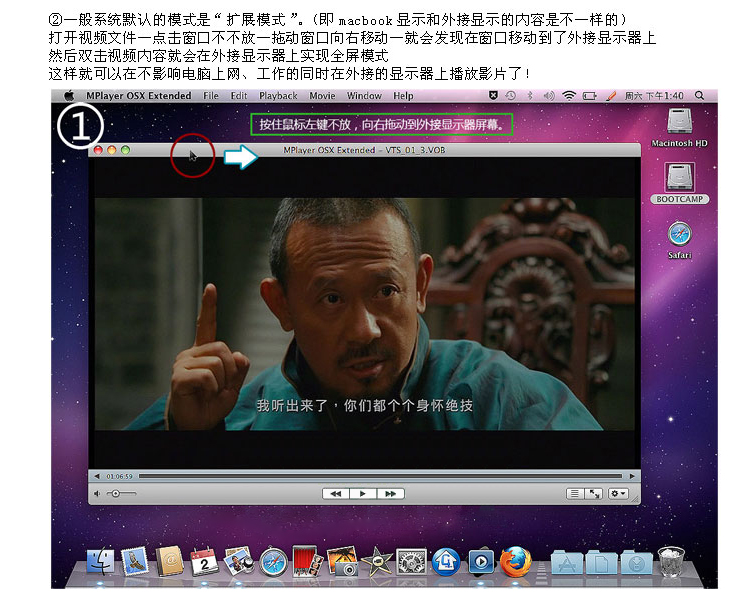This screenshot has height=598, width=750.
Task: Open the Time Machine menu bar icon
Action: (x=510, y=96)
